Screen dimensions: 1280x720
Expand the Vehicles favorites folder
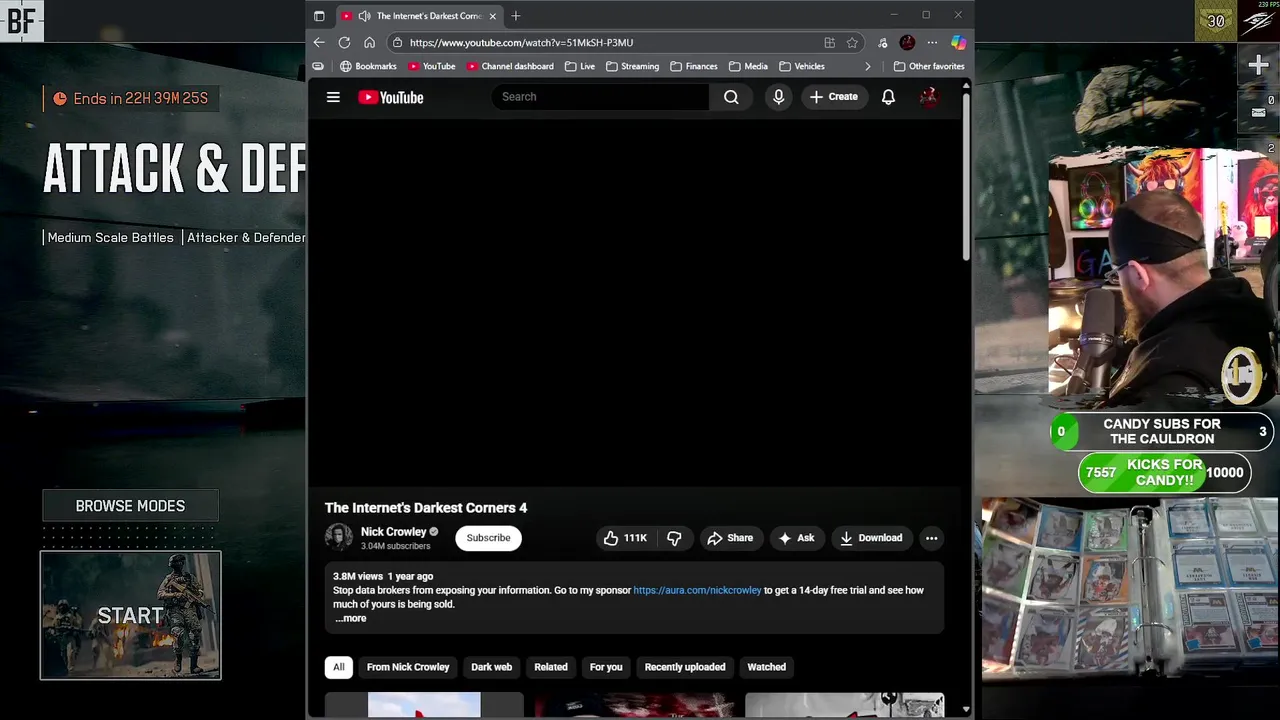click(x=802, y=66)
